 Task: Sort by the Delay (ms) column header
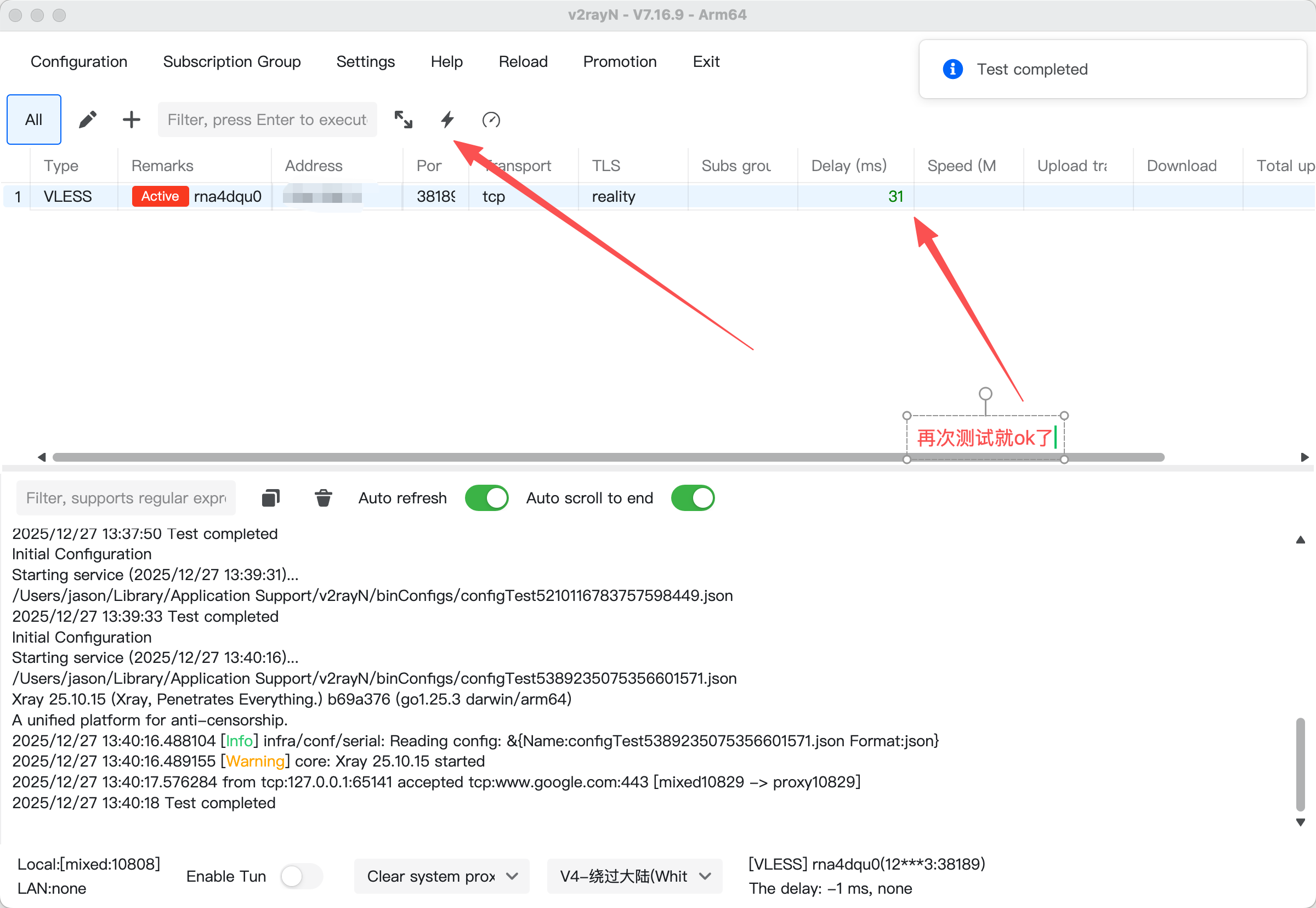pos(856,166)
